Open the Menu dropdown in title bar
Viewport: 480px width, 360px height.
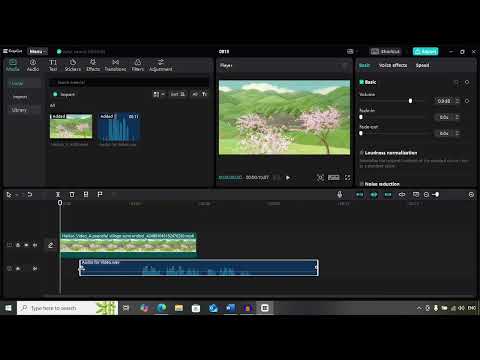[x=37, y=51]
